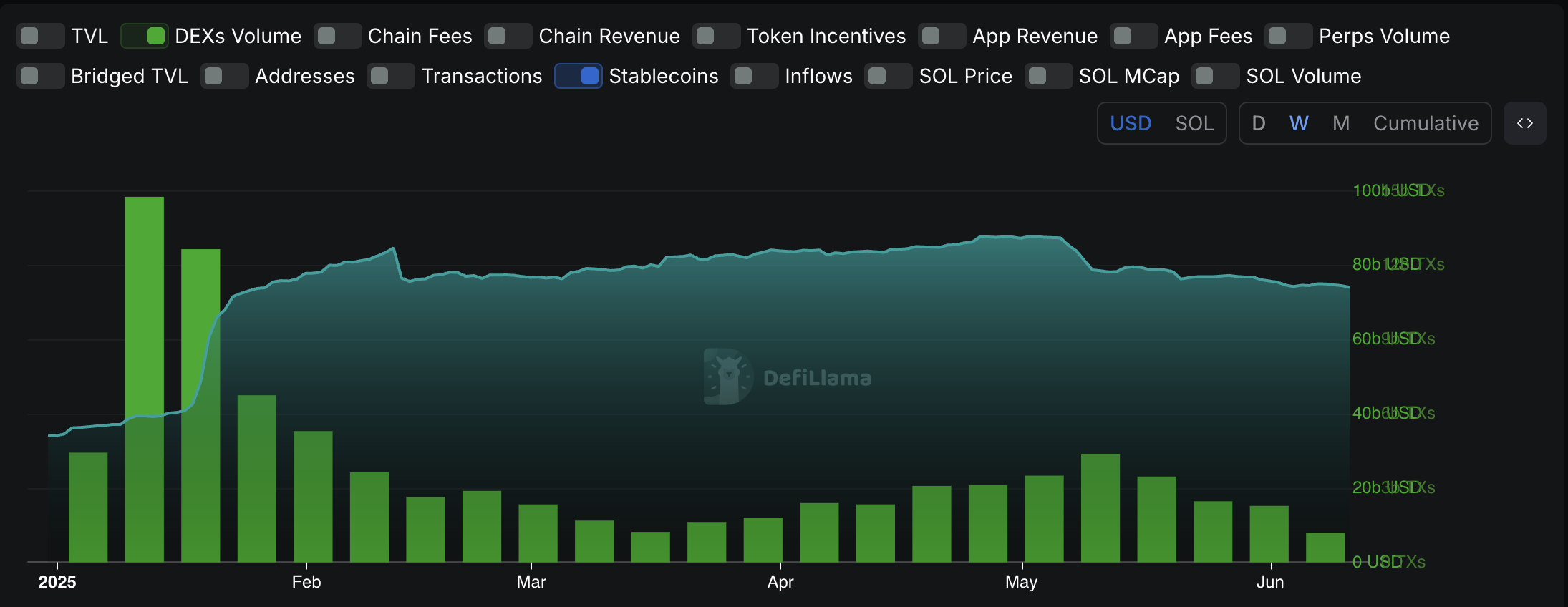Click the Mar label on time axis
Screen dimensions: 1568x607
click(x=531, y=582)
